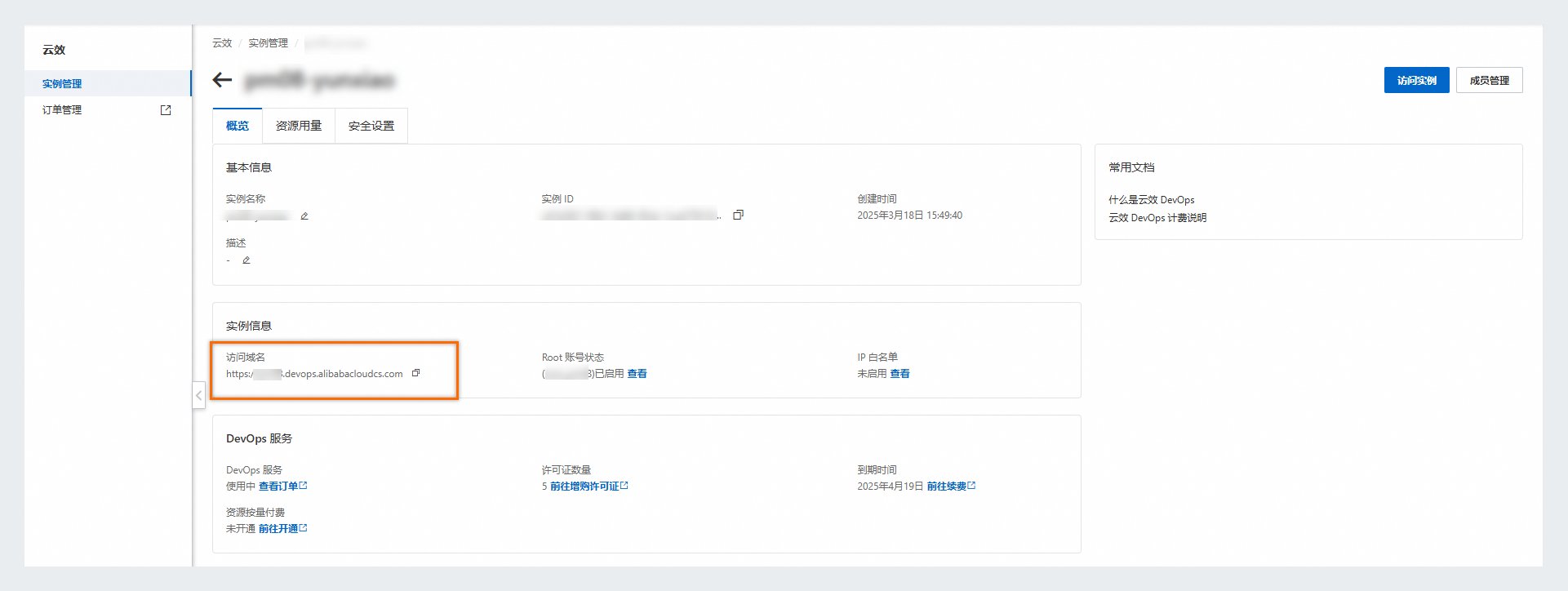Switch to the 安全设置 tab
The width and height of the screenshot is (1568, 591).
371,126
